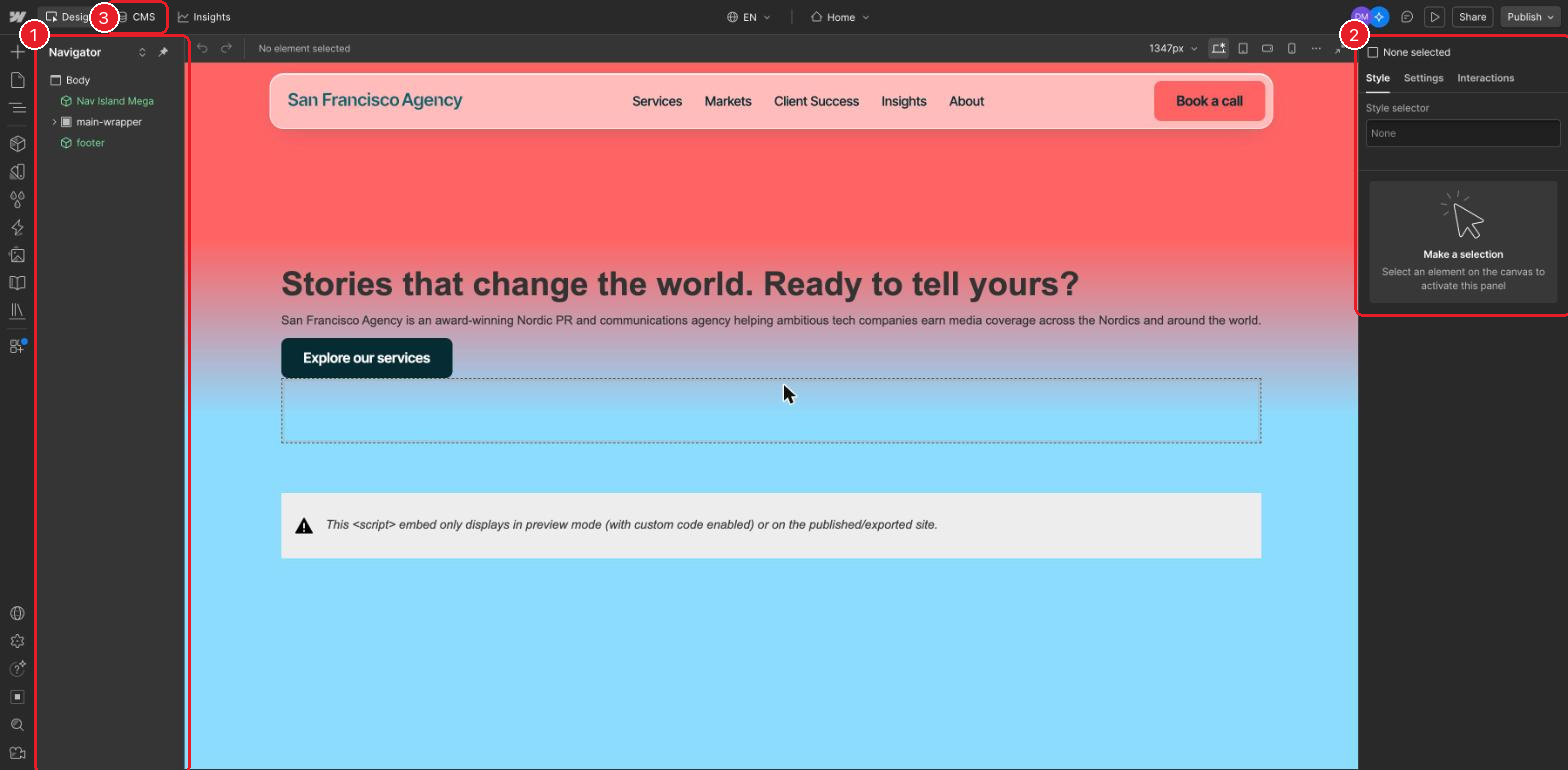Open the Pages panel
The height and width of the screenshot is (770, 1568).
(17, 80)
